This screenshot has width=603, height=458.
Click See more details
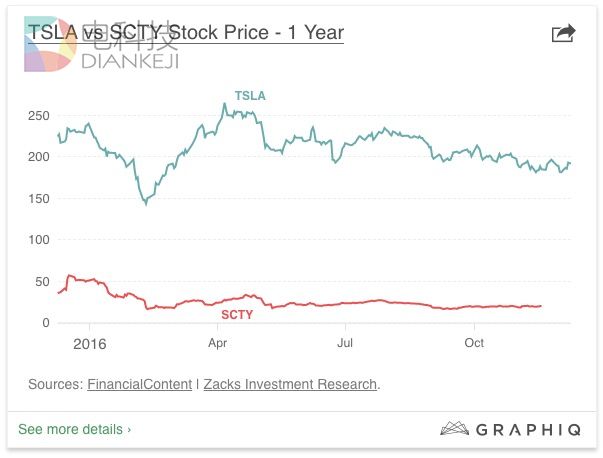[x=74, y=429]
